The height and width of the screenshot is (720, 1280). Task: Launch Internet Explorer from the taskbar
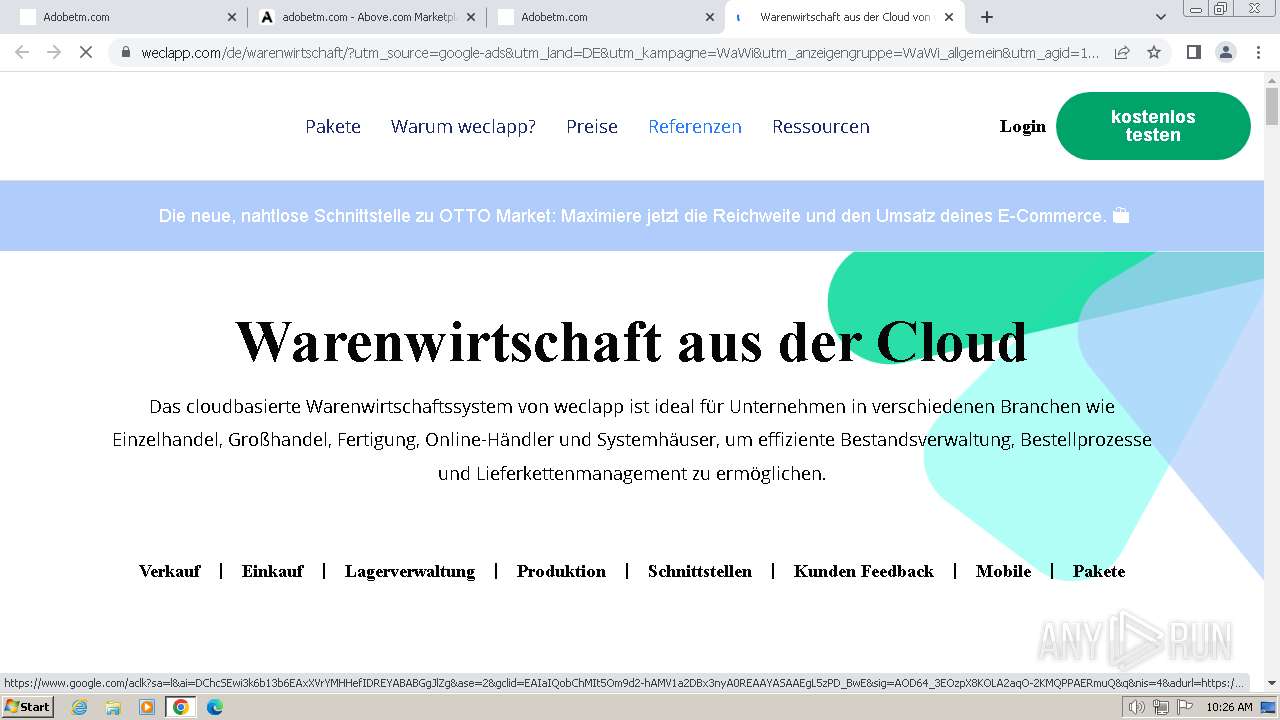click(79, 707)
